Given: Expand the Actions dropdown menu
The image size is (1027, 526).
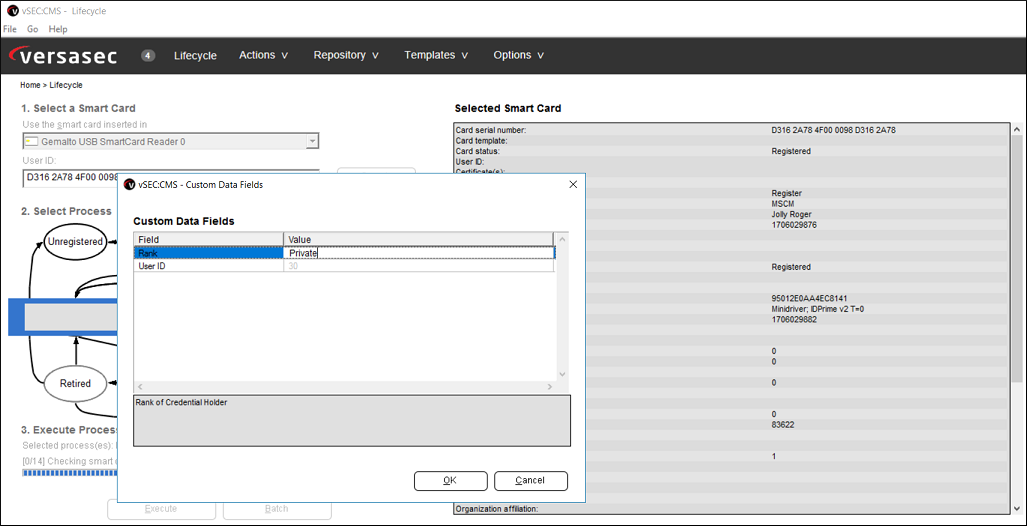Looking at the screenshot, I should [x=263, y=56].
